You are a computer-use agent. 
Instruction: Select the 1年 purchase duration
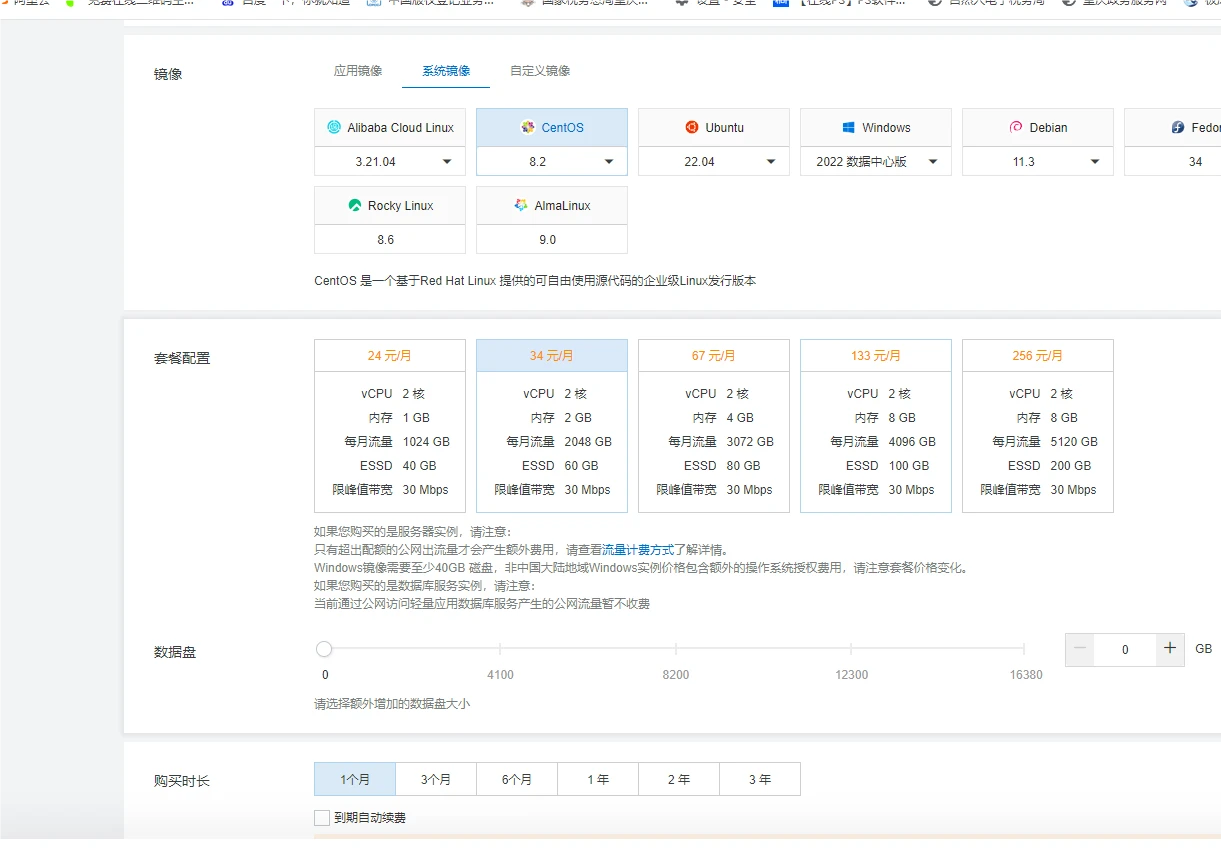(x=598, y=779)
